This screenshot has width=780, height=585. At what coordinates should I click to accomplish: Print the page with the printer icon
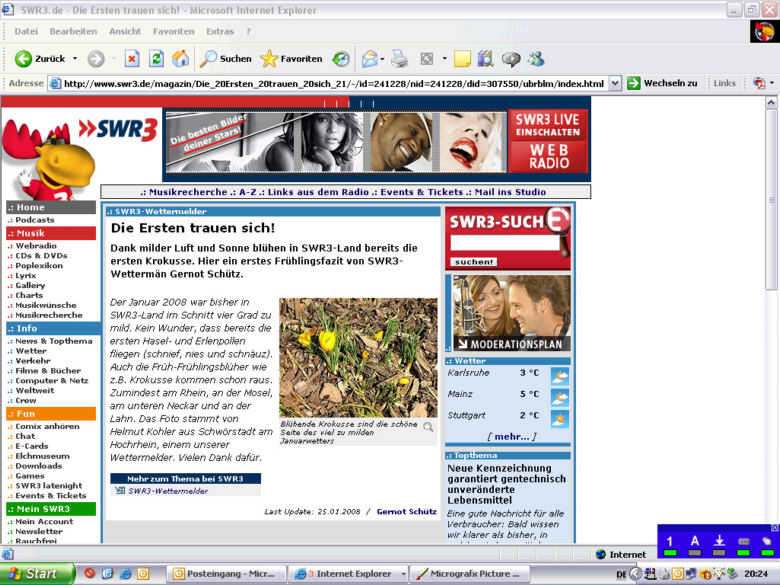(x=399, y=59)
